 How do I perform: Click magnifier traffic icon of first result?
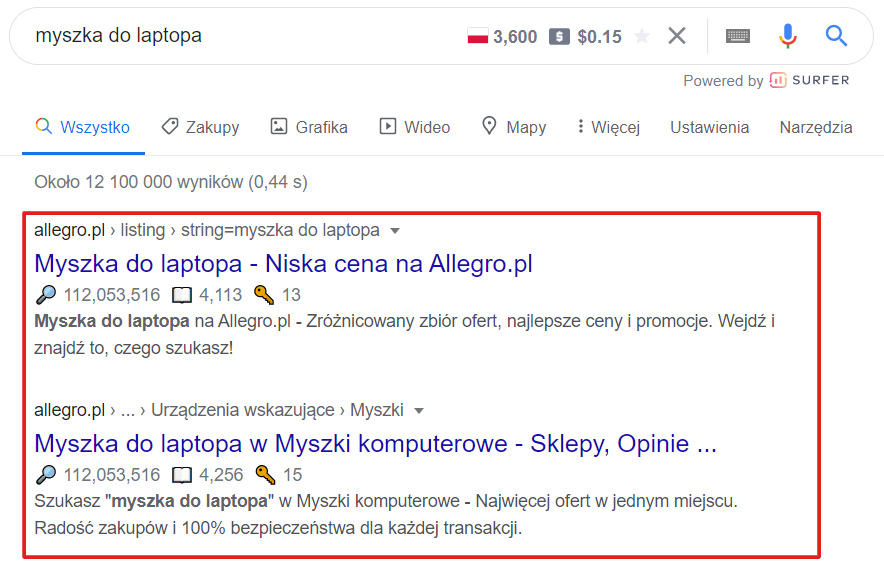click(x=46, y=294)
